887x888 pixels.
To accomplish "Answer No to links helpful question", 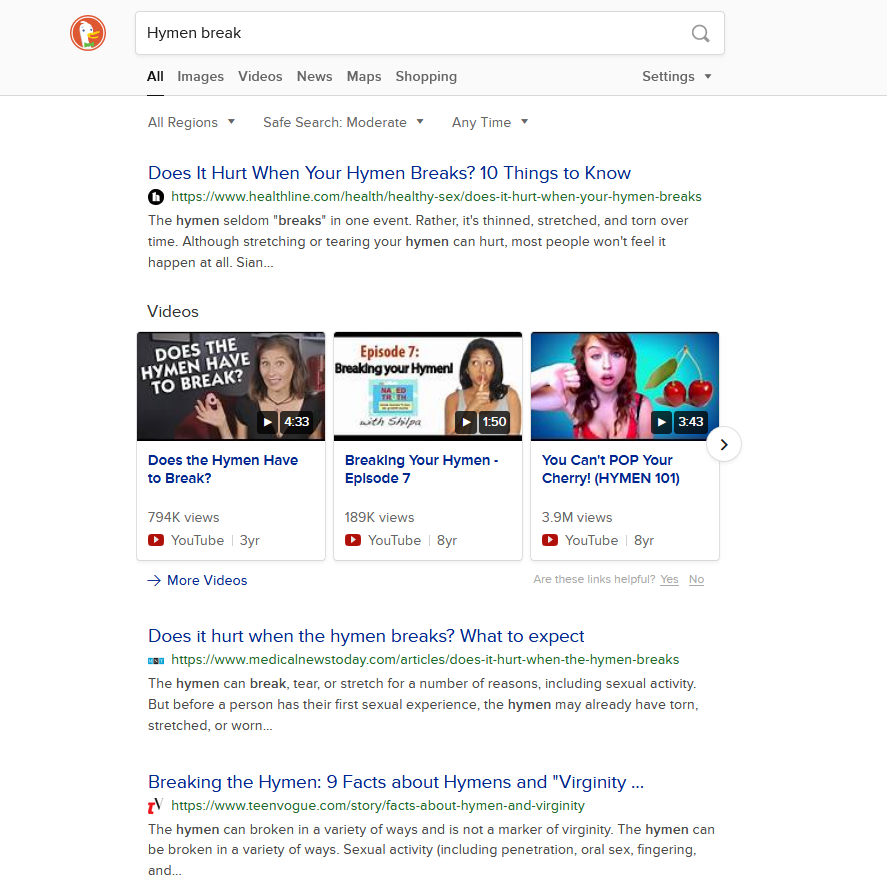I will coord(696,579).
